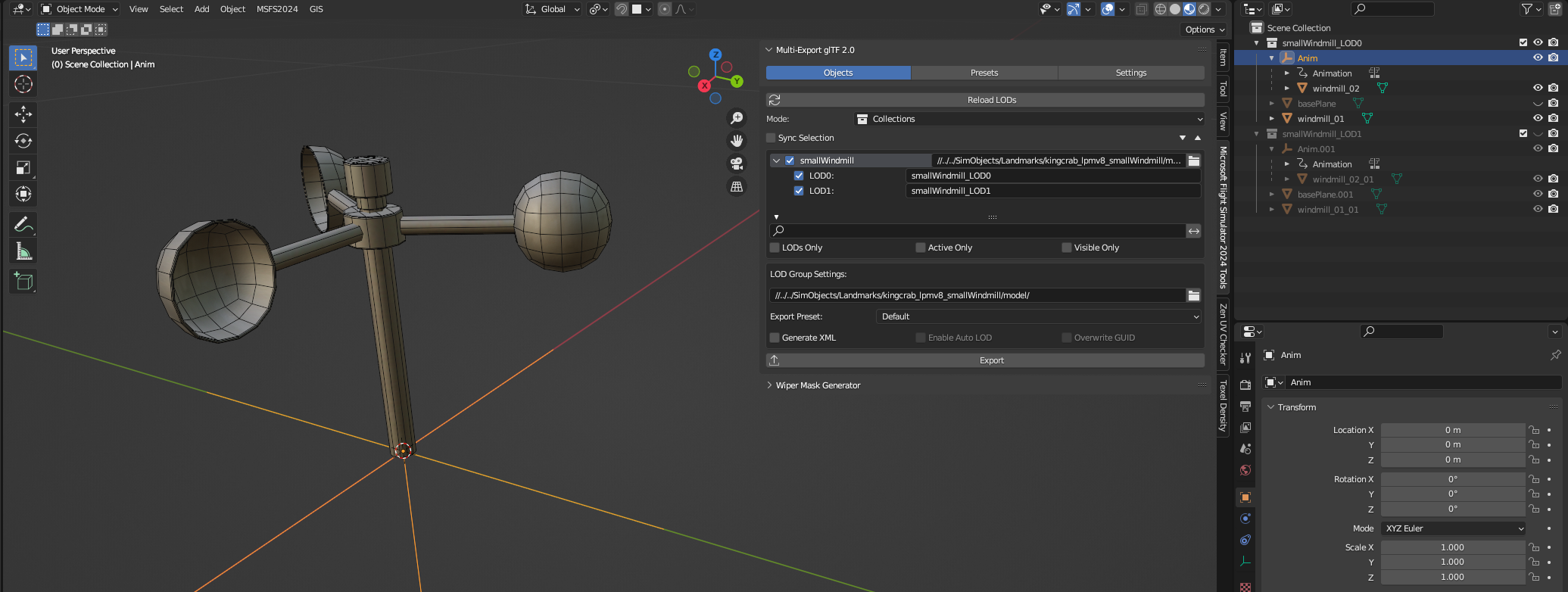
Task: Enable Generate XML option
Action: (775, 338)
